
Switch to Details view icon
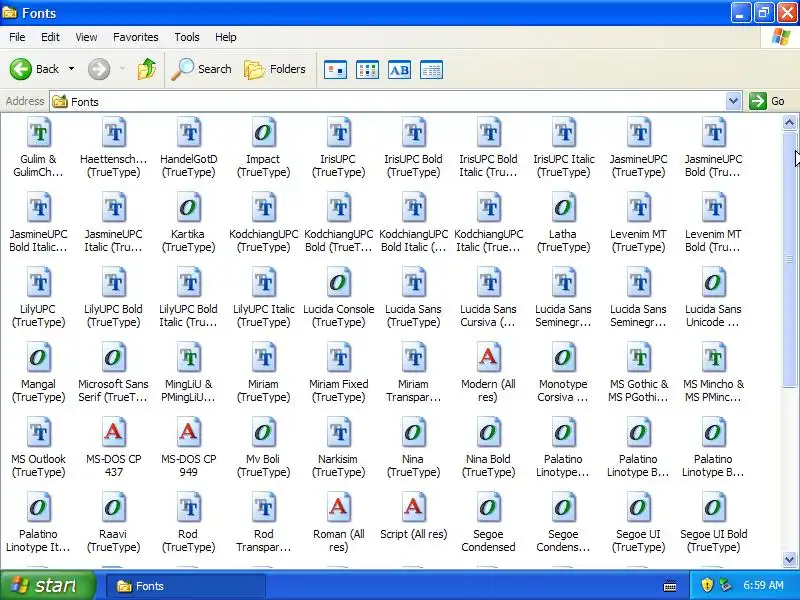click(x=431, y=70)
